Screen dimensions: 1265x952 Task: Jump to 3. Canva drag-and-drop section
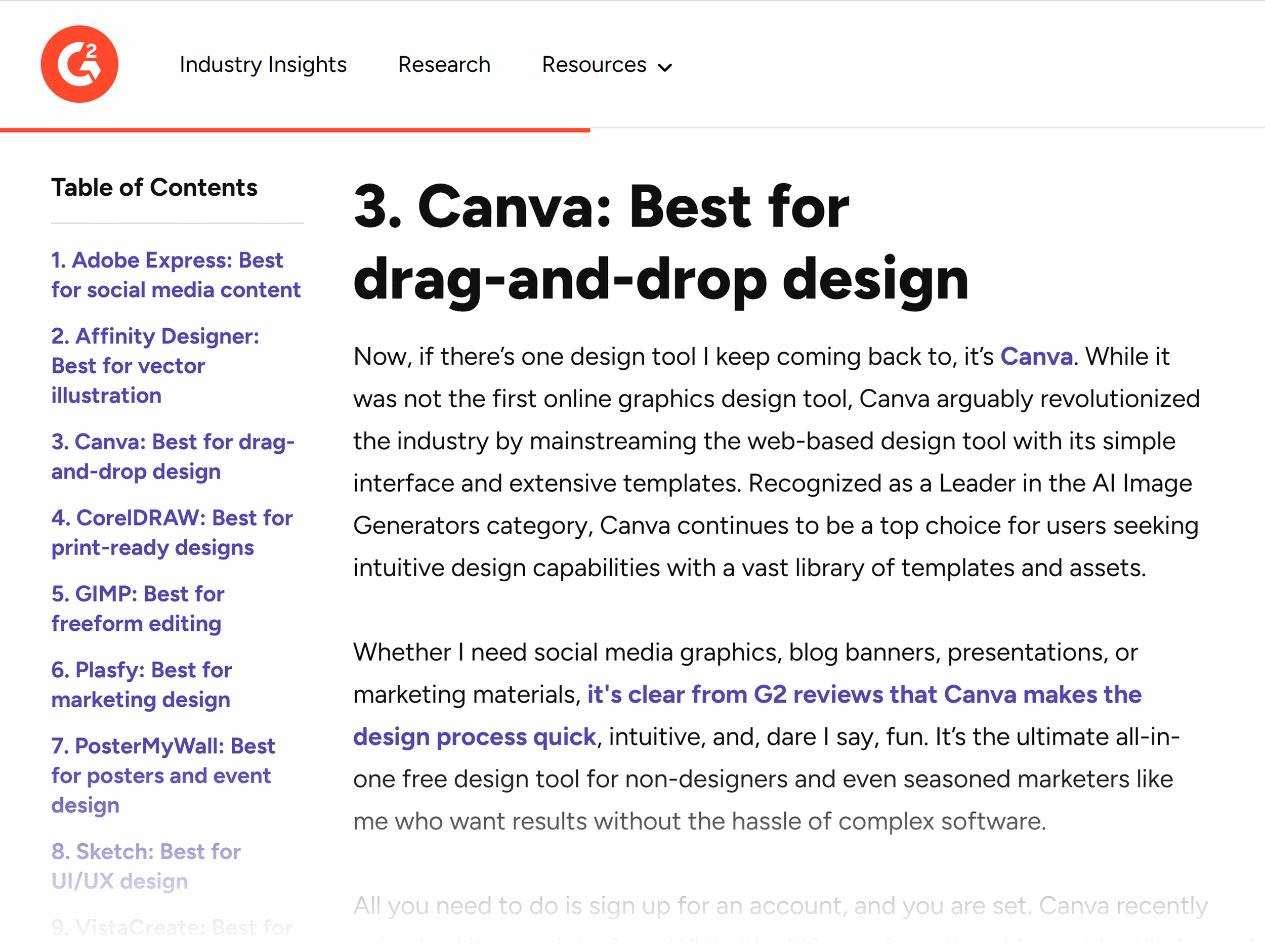tap(173, 456)
